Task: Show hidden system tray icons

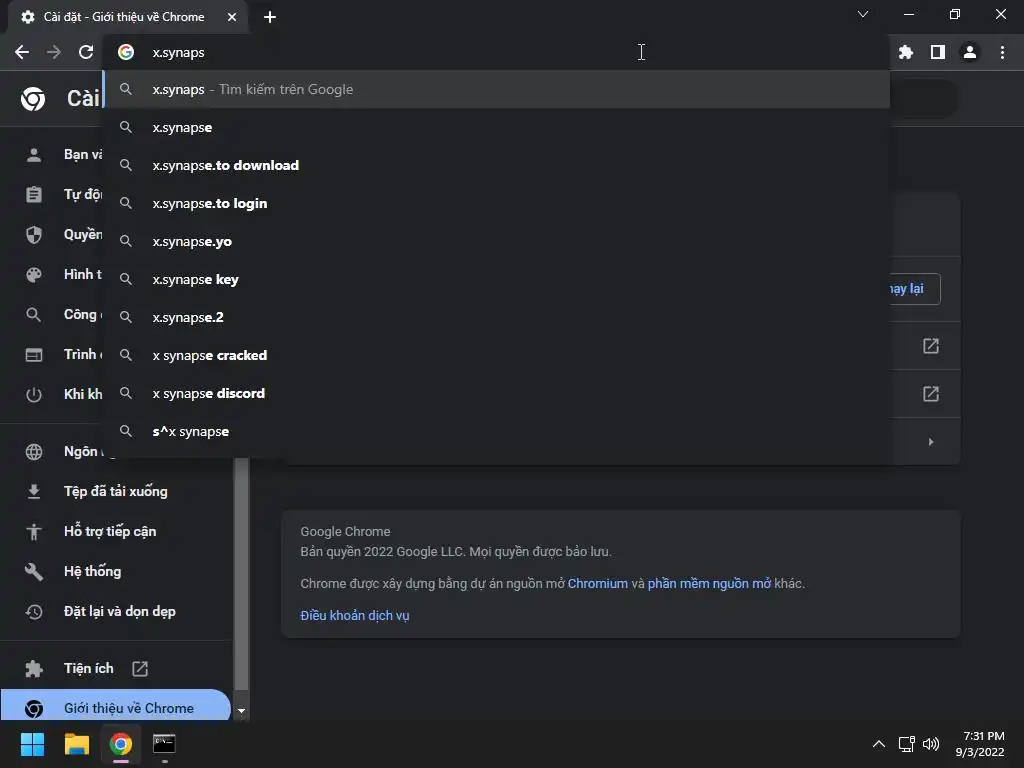Action: [879, 744]
